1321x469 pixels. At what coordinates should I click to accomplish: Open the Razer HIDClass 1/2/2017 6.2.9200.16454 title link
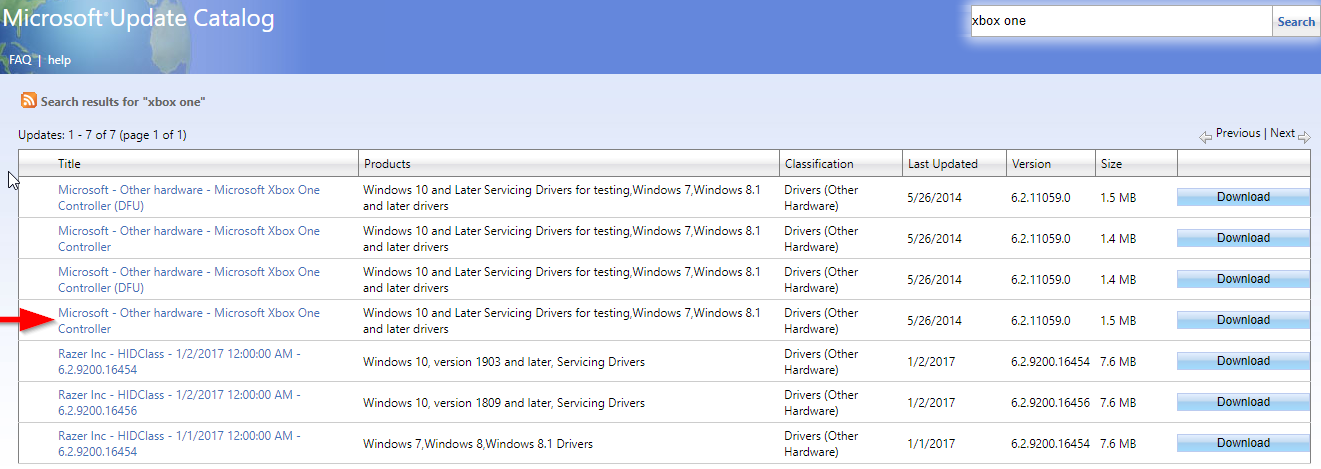click(179, 362)
